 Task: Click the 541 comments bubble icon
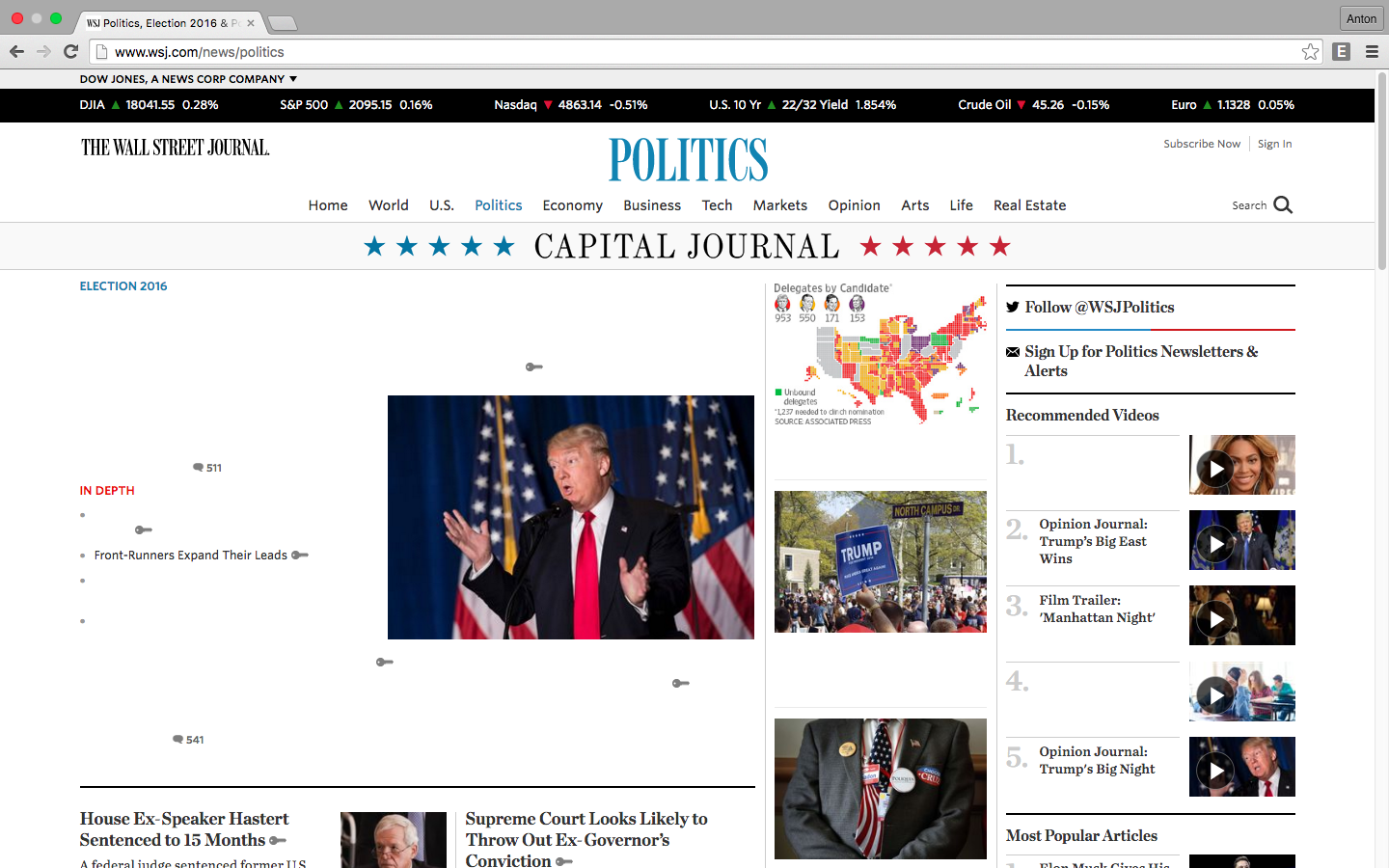tap(177, 740)
